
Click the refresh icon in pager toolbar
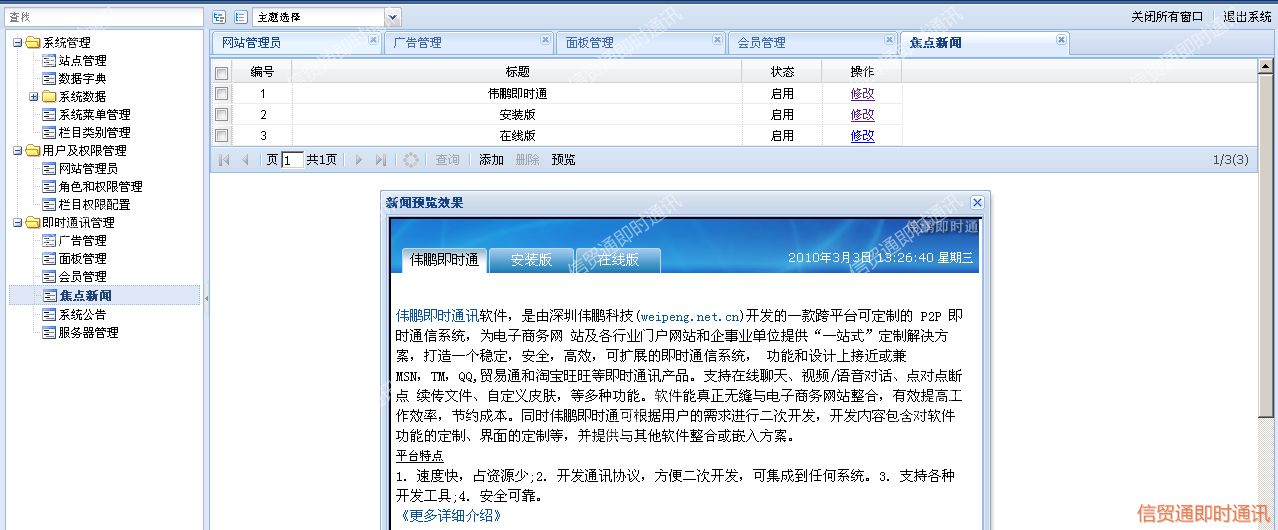pyautogui.click(x=410, y=160)
